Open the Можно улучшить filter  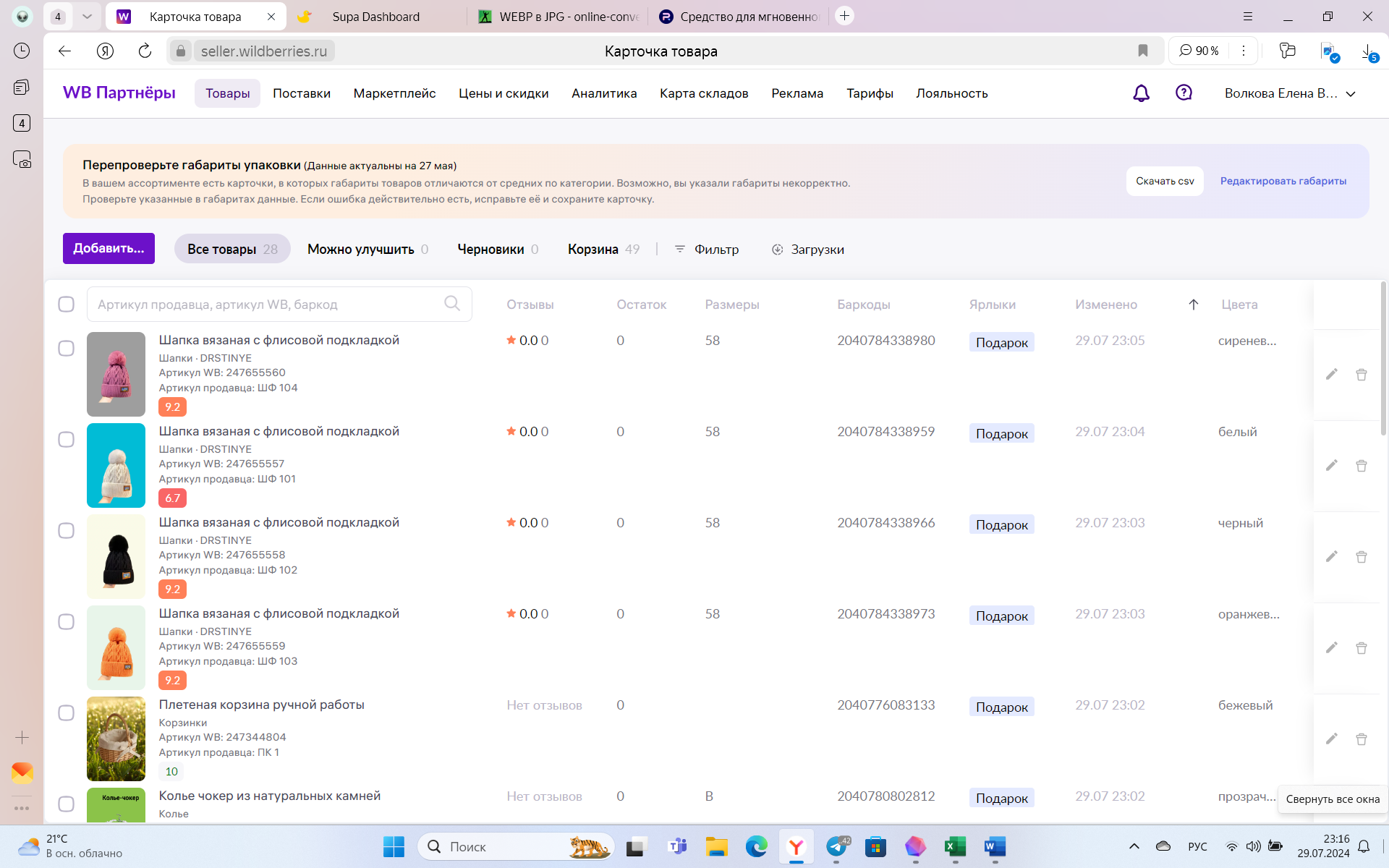pos(368,249)
